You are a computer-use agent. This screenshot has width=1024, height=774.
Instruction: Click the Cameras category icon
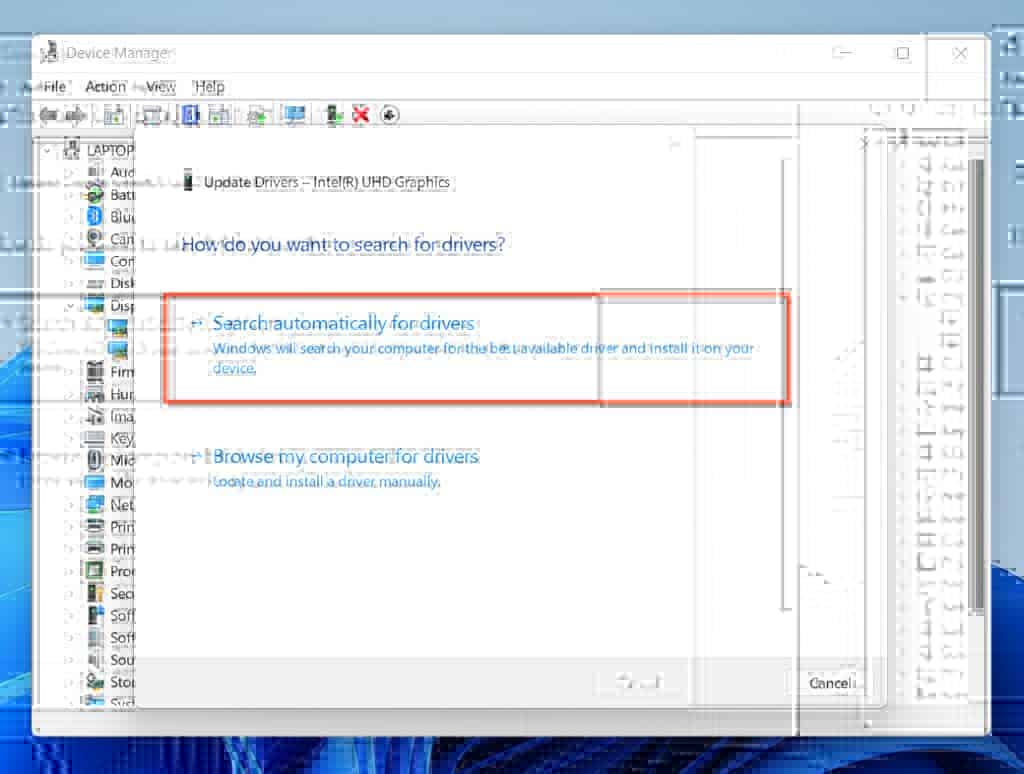[x=95, y=238]
